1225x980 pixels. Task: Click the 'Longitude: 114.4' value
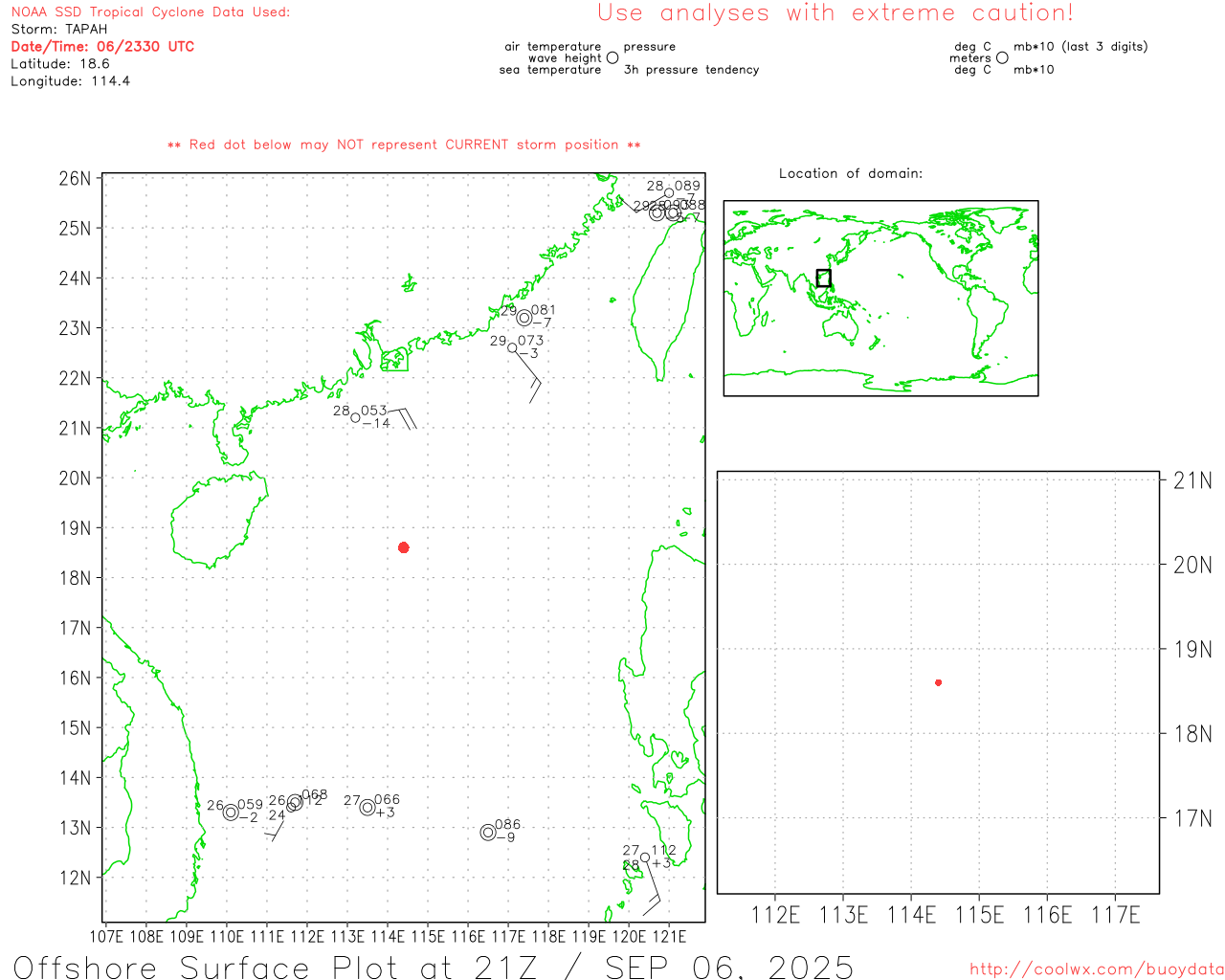(70, 81)
